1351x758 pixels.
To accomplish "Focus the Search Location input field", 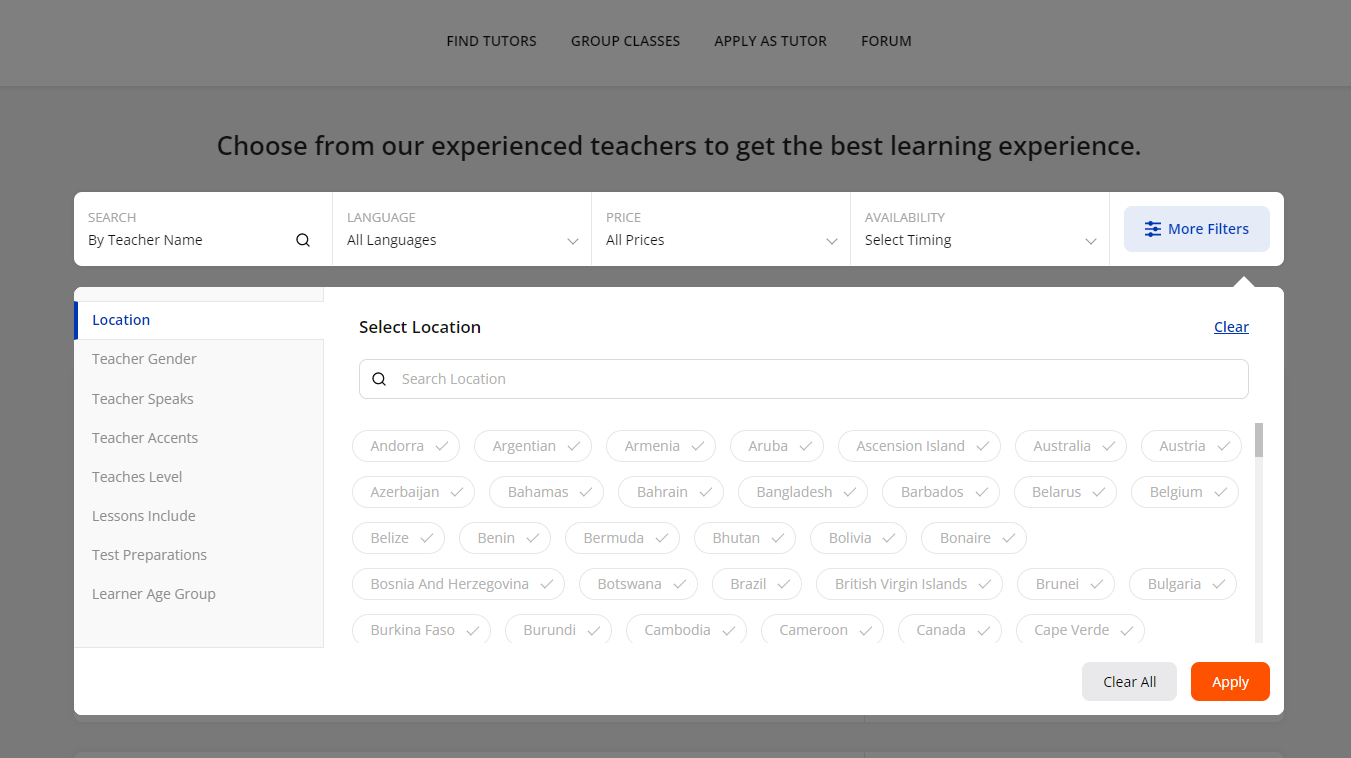I will pyautogui.click(x=804, y=379).
